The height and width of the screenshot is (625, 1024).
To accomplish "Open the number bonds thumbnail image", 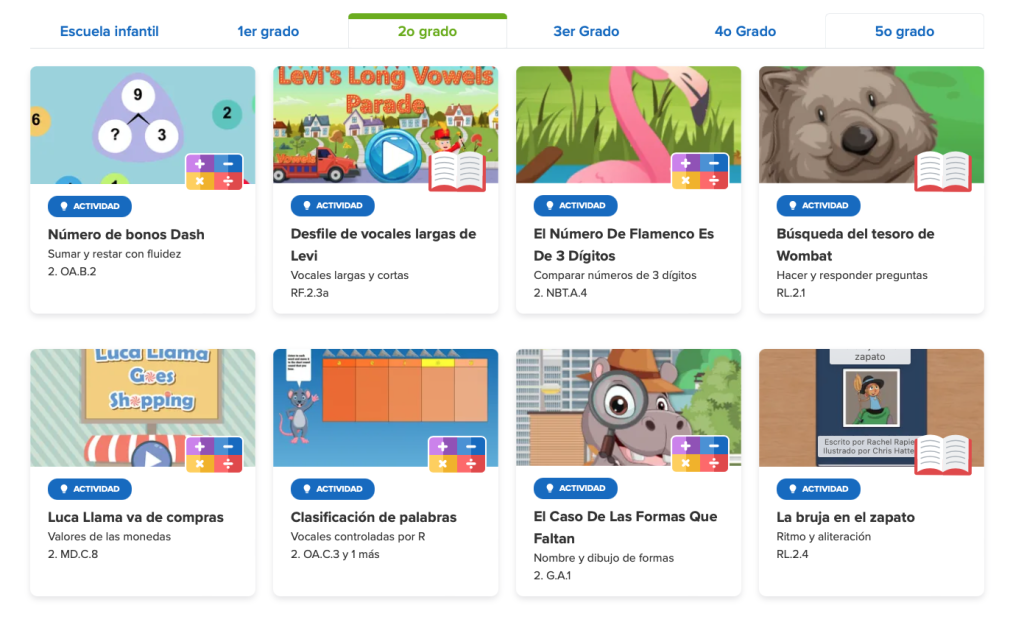I will (142, 125).
